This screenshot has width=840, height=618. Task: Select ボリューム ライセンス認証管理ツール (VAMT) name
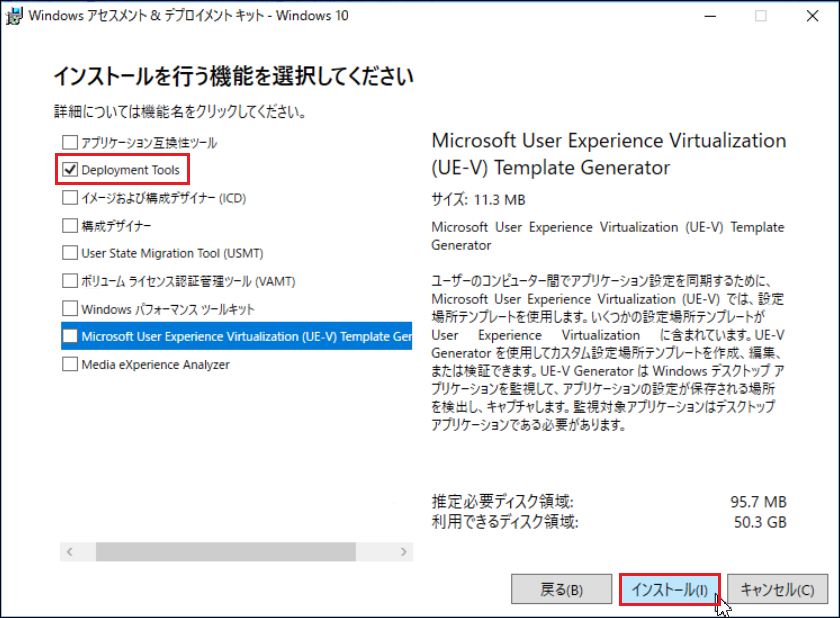(x=188, y=281)
